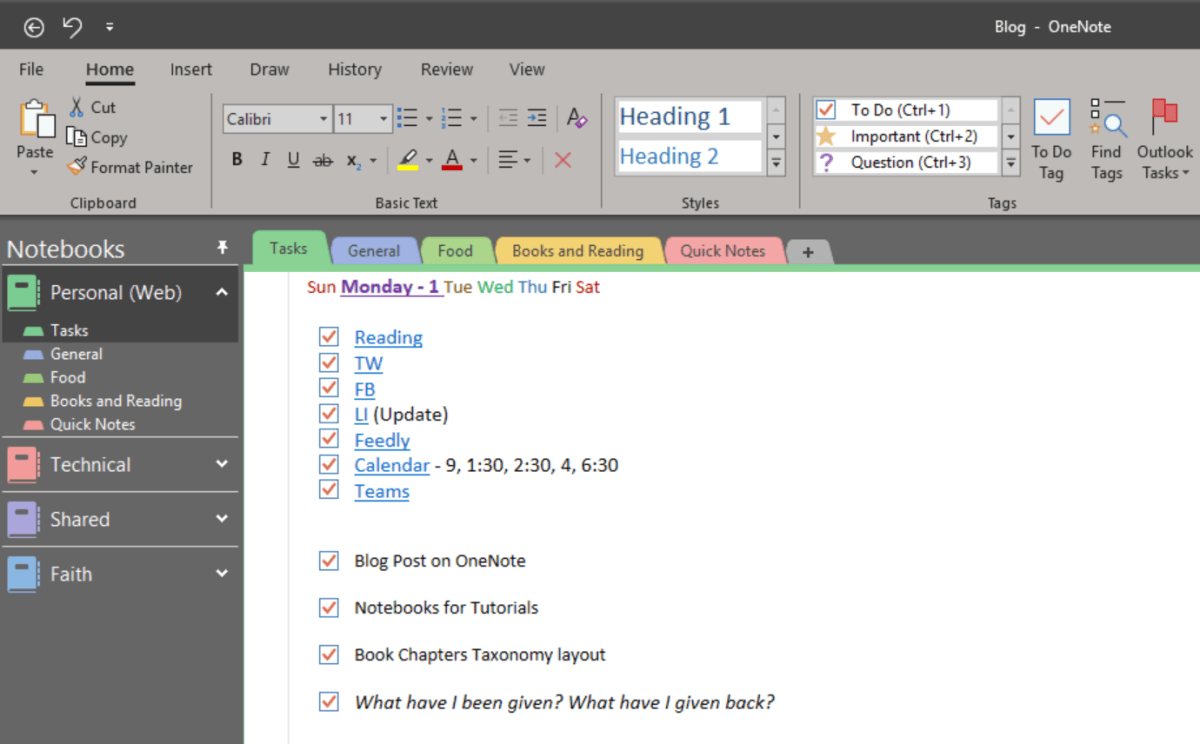The height and width of the screenshot is (744, 1200).
Task: Click the Reading hyperlink
Action: click(x=388, y=337)
